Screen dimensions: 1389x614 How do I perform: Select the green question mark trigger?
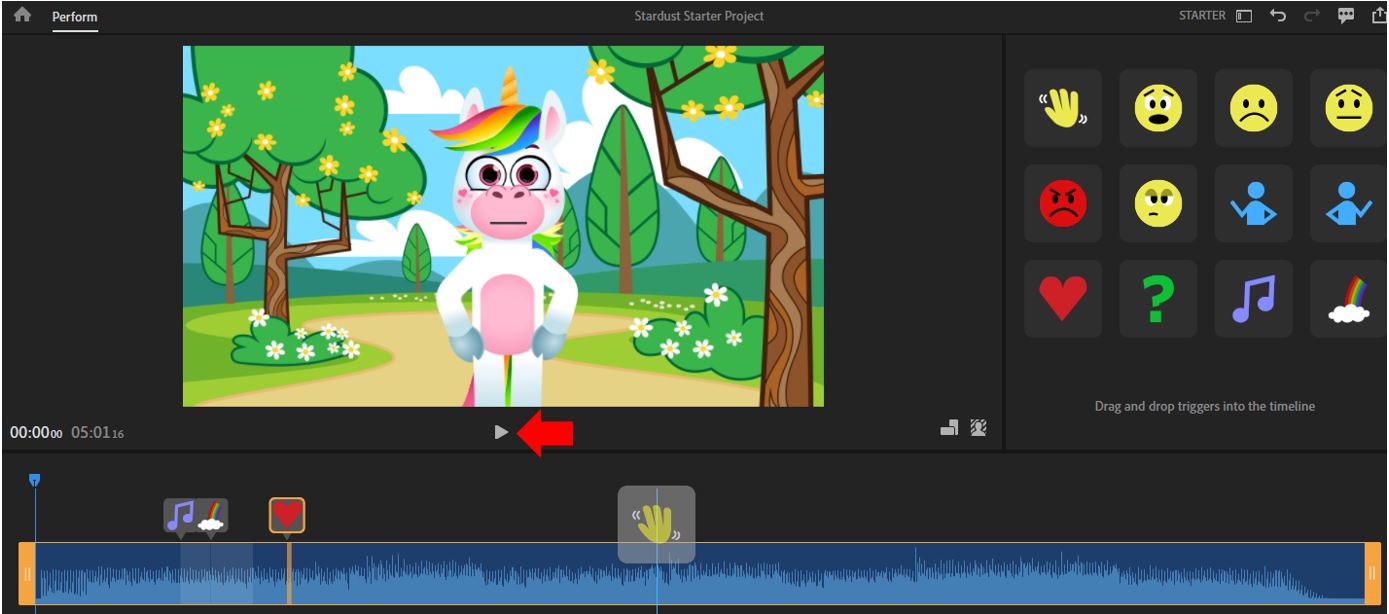(x=1158, y=299)
